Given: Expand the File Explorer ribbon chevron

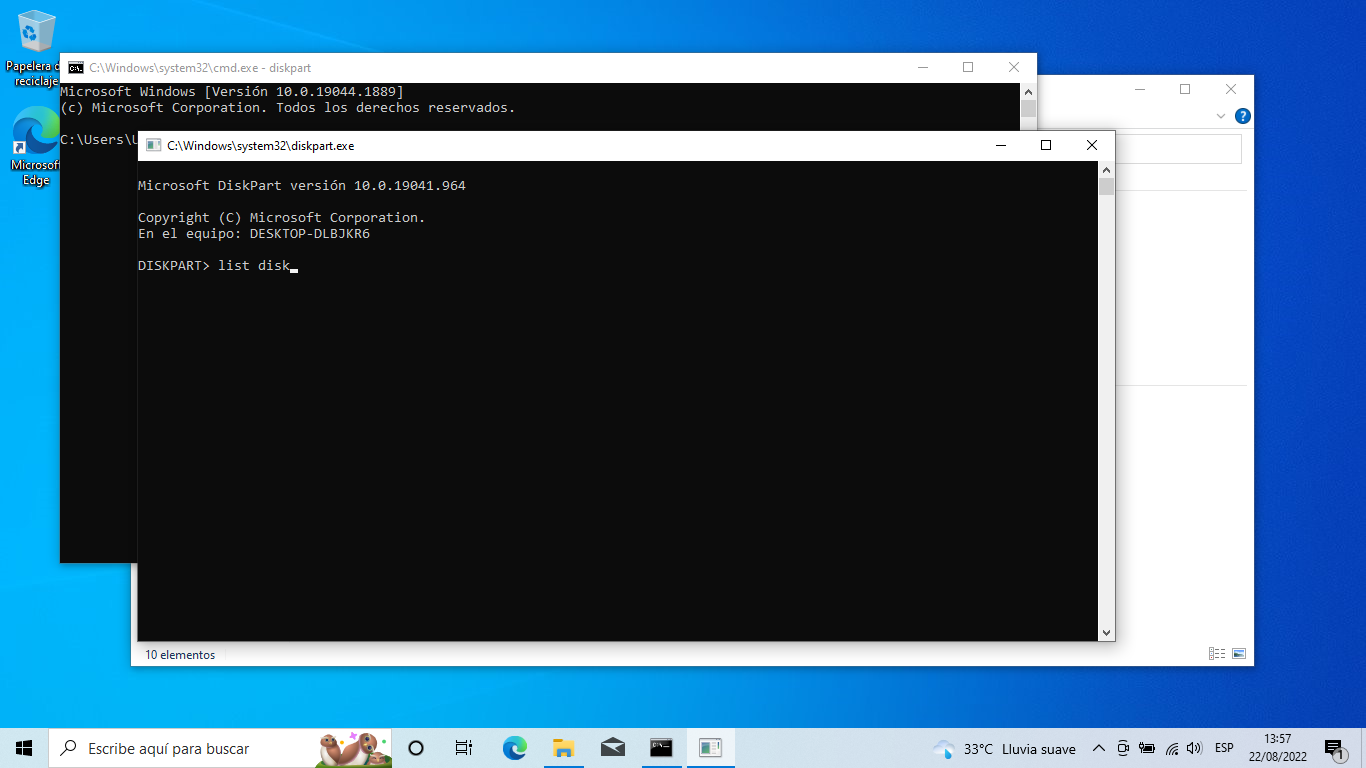Looking at the screenshot, I should [1221, 116].
